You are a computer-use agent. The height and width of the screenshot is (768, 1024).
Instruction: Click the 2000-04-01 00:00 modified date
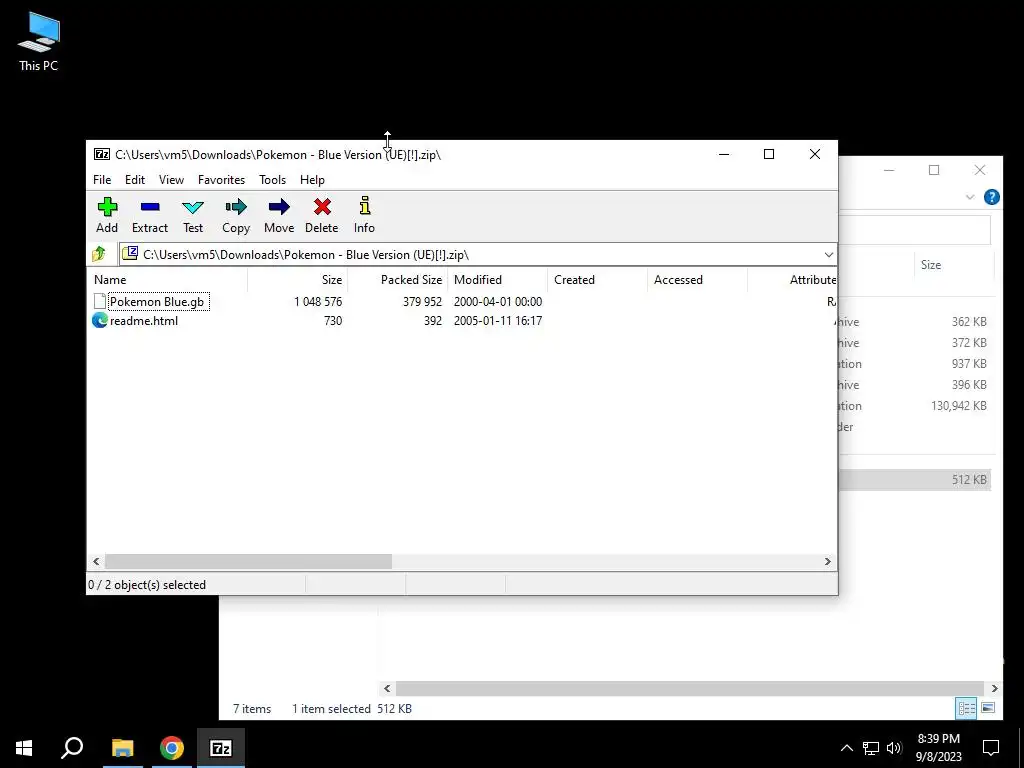coord(498,301)
